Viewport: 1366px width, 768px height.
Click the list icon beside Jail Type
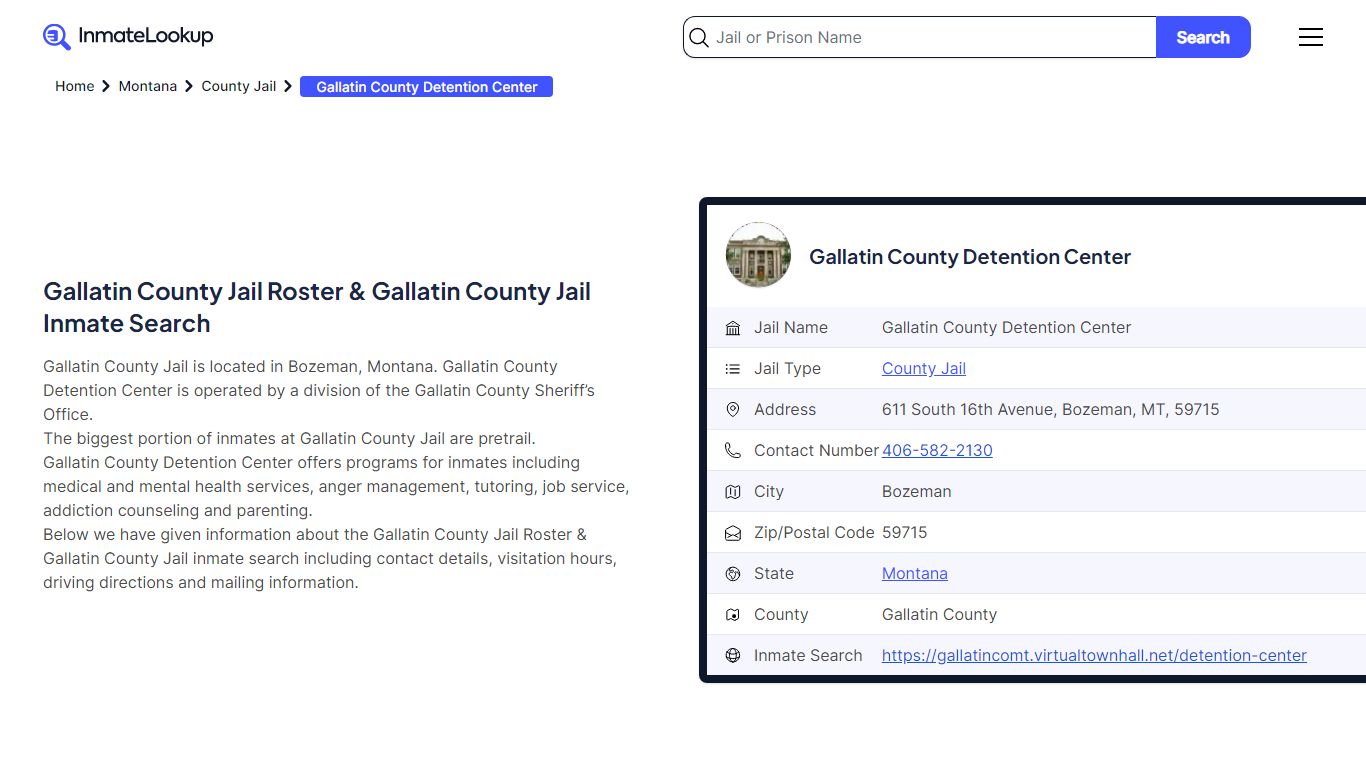pyautogui.click(x=733, y=369)
